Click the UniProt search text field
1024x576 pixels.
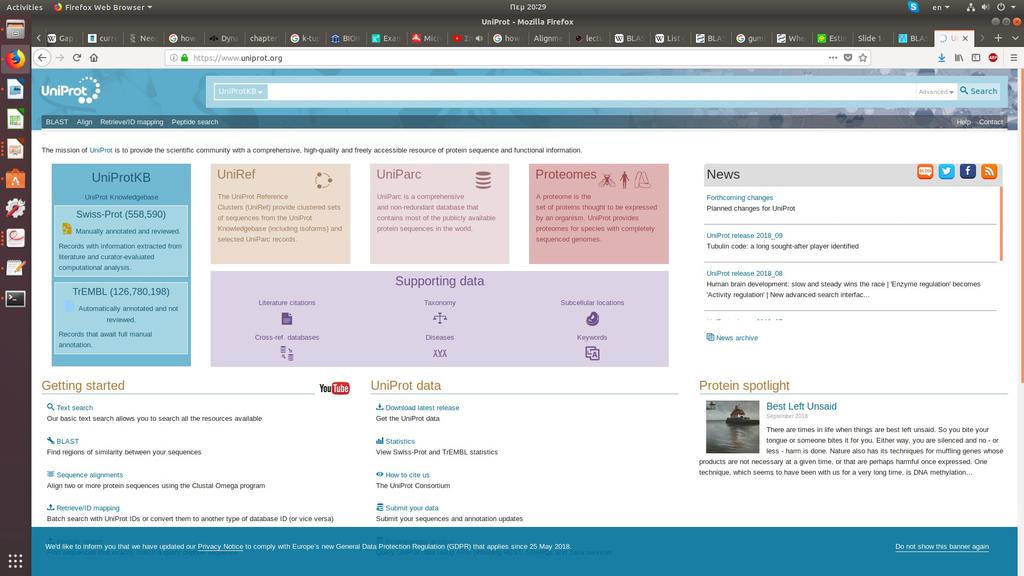point(591,91)
